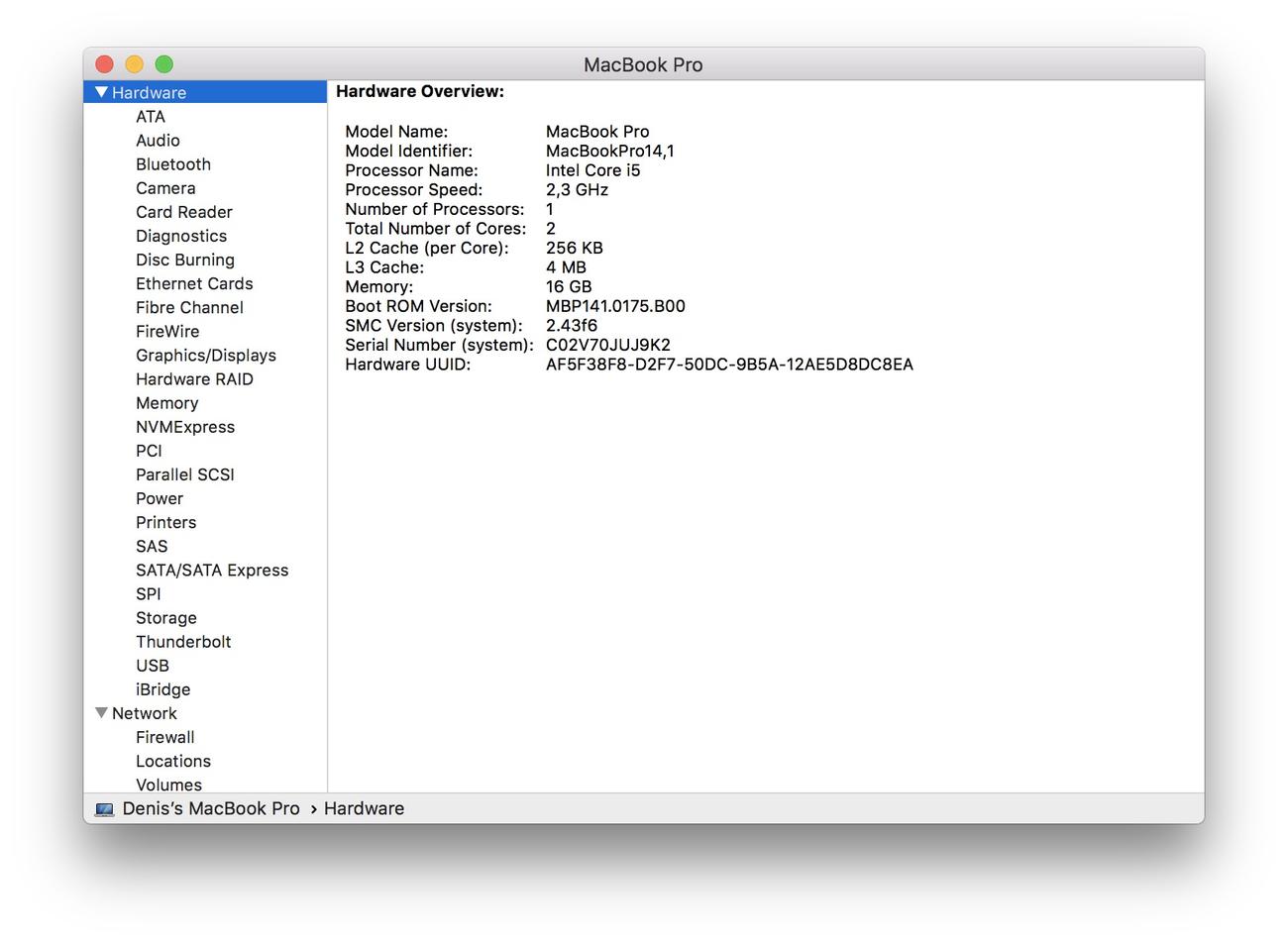
Task: Open the Bluetooth hardware section
Action: 173,164
